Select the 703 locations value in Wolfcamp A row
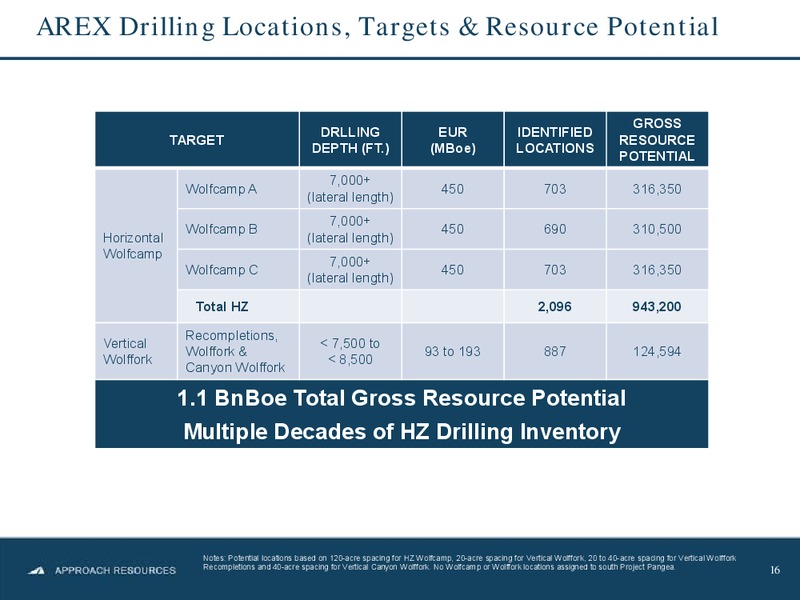 (x=555, y=189)
